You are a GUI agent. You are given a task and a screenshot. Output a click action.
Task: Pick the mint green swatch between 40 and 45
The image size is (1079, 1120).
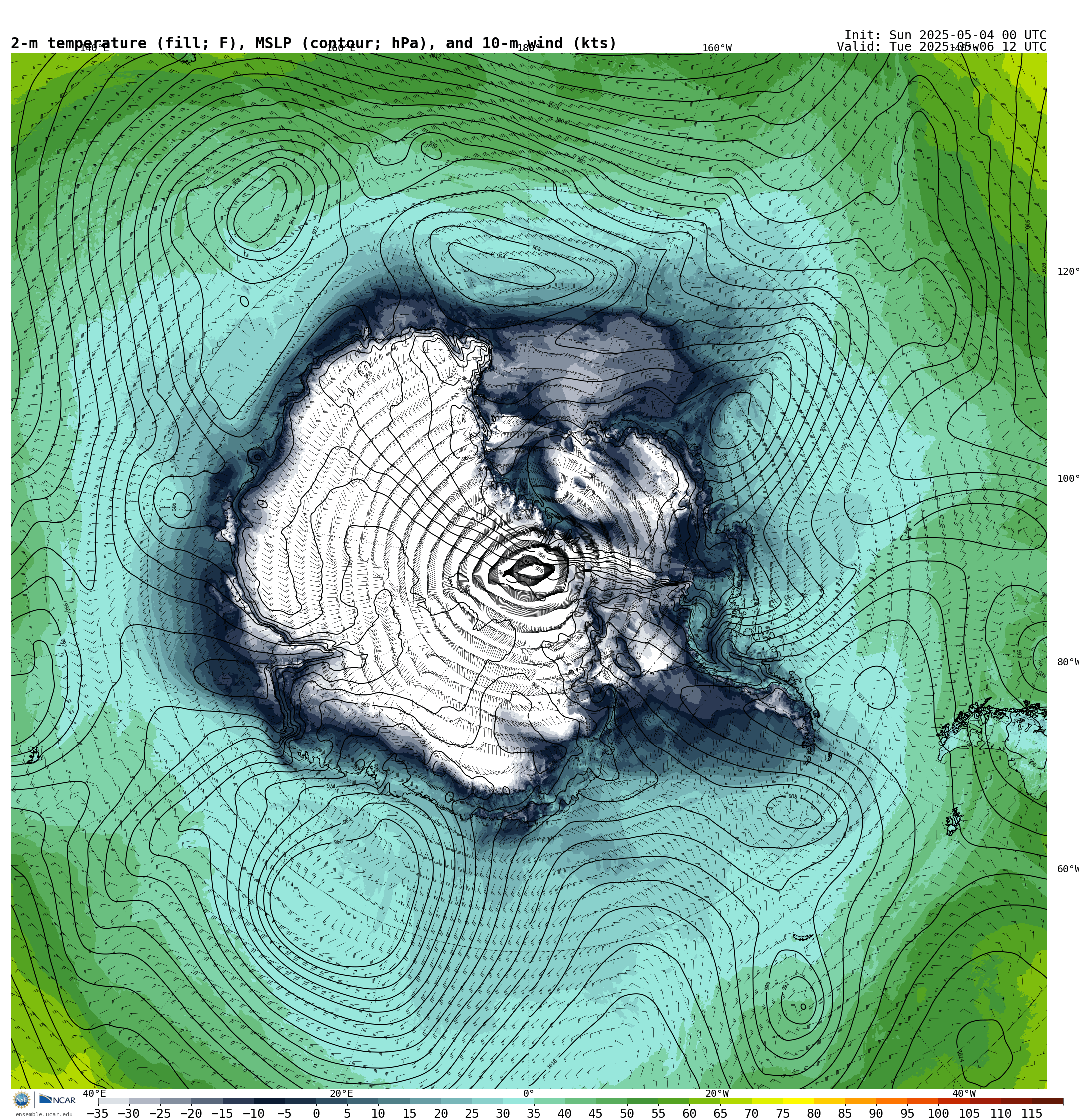(x=580, y=1101)
